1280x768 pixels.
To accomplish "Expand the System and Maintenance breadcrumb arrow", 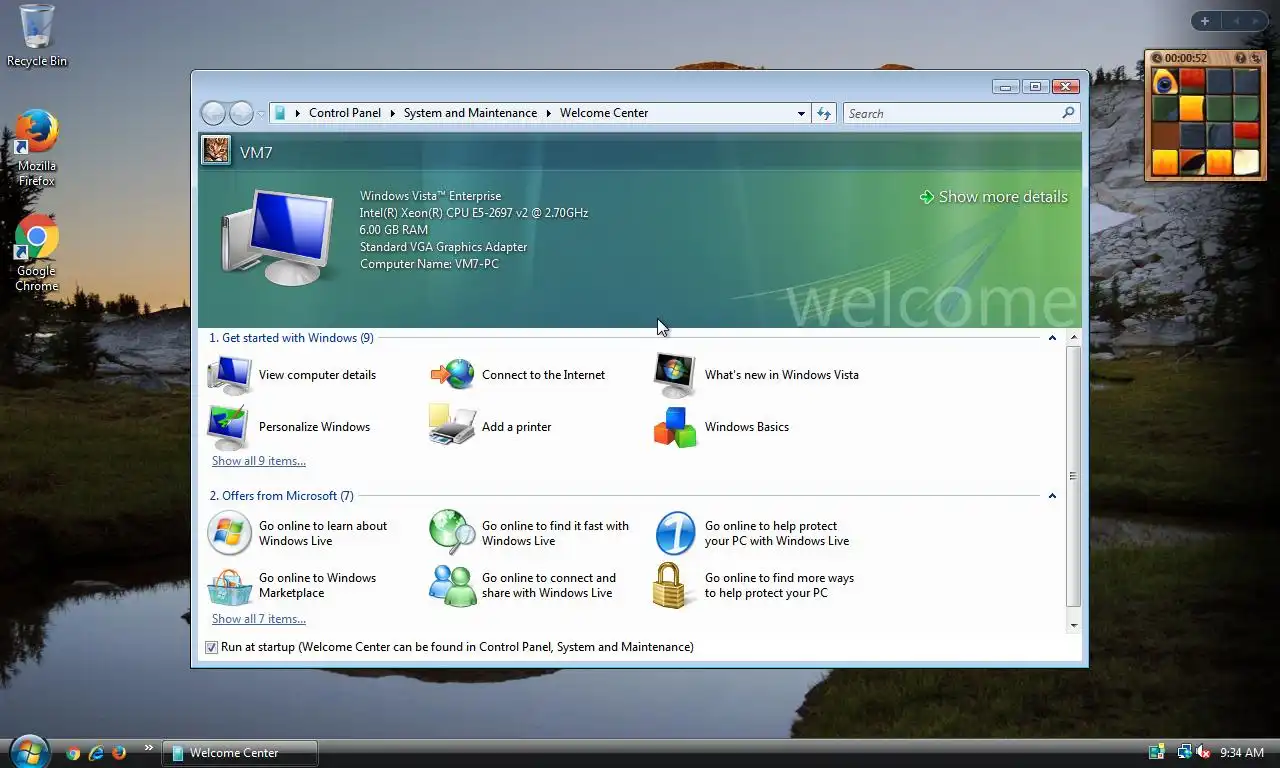I will click(x=548, y=113).
